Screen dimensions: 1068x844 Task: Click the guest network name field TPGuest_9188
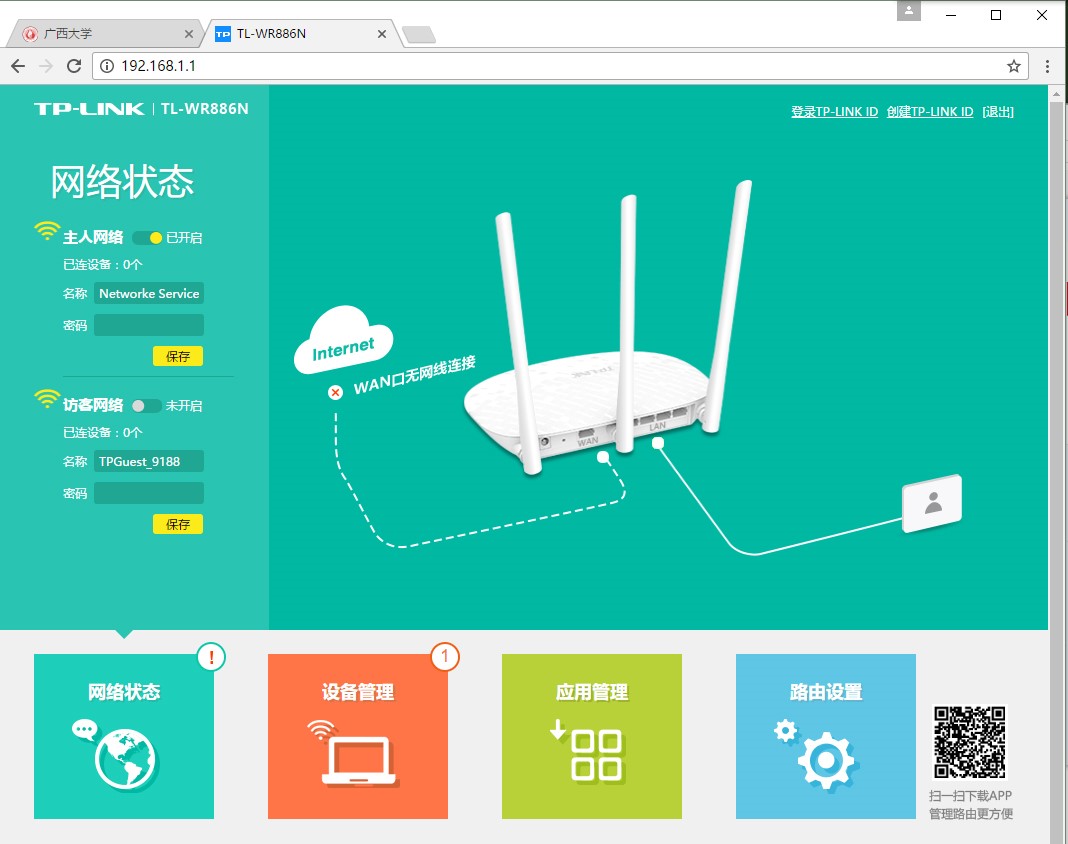click(149, 461)
